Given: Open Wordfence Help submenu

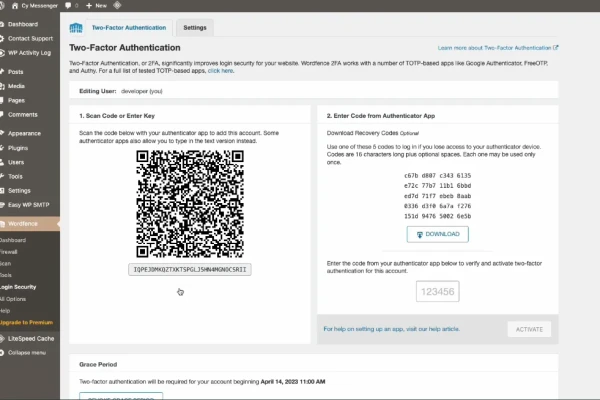Looking at the screenshot, I should [5, 310].
